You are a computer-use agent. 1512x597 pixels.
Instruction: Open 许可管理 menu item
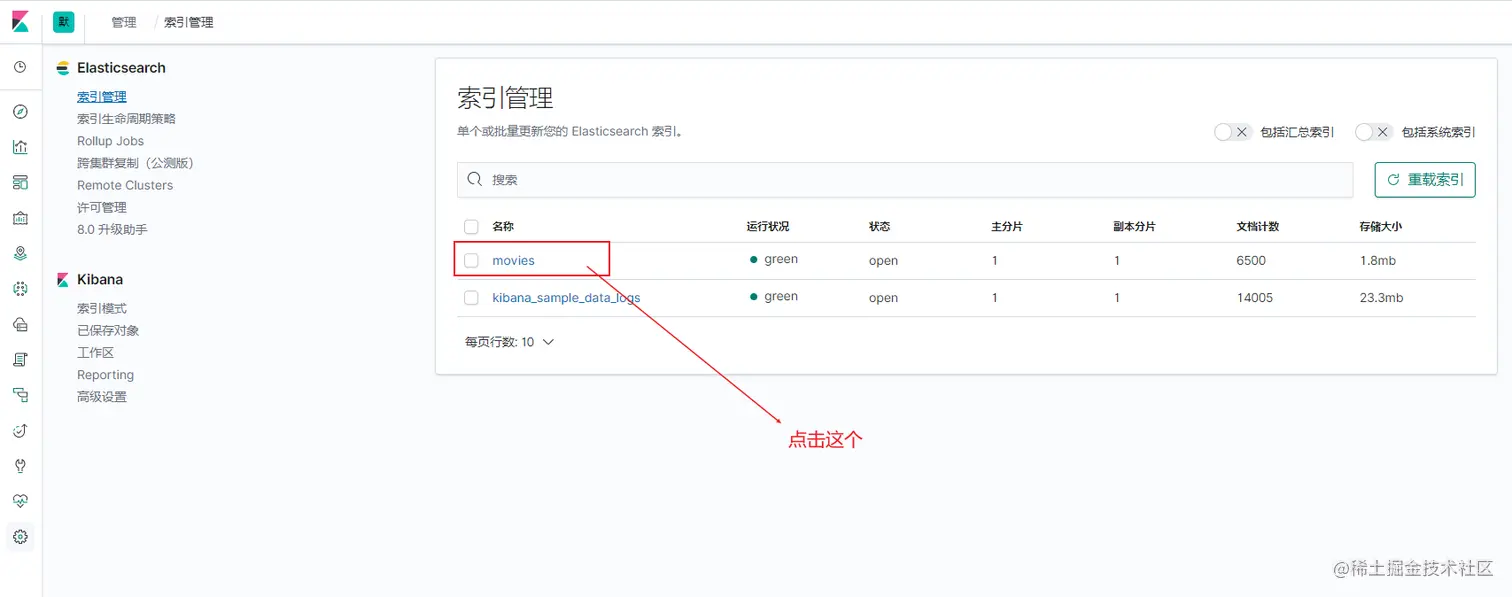[102, 207]
